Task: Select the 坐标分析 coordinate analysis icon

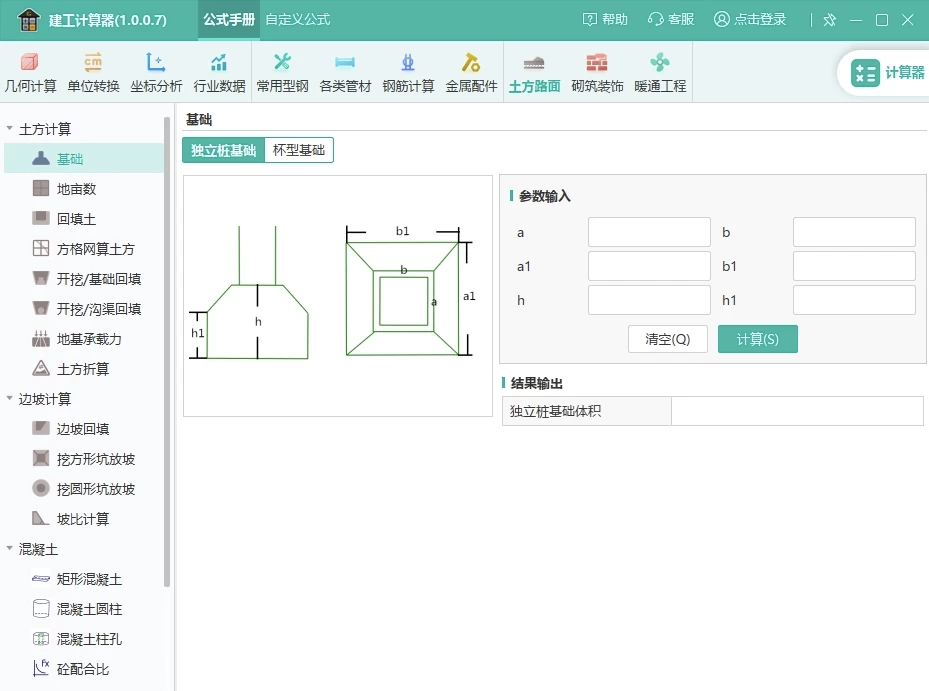Action: [x=156, y=72]
